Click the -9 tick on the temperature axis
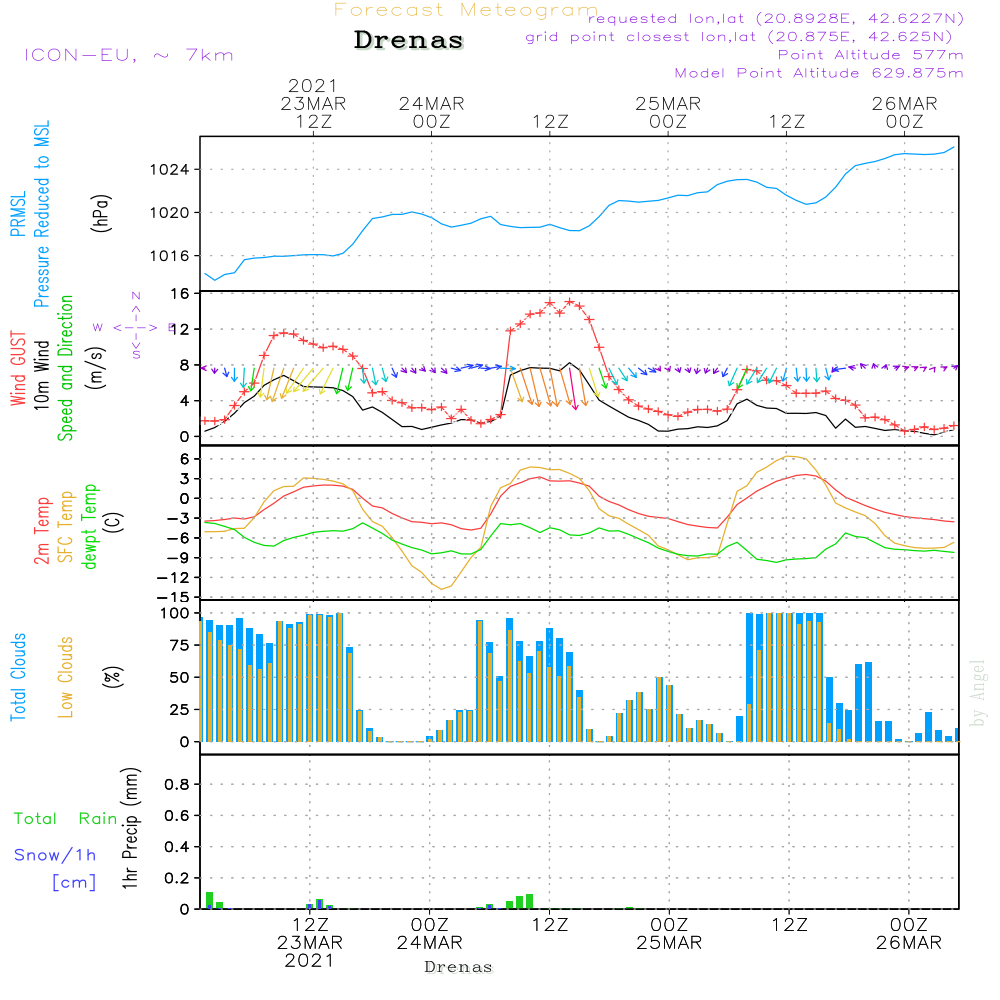Viewport: 1000px width, 1000px height. (x=179, y=558)
